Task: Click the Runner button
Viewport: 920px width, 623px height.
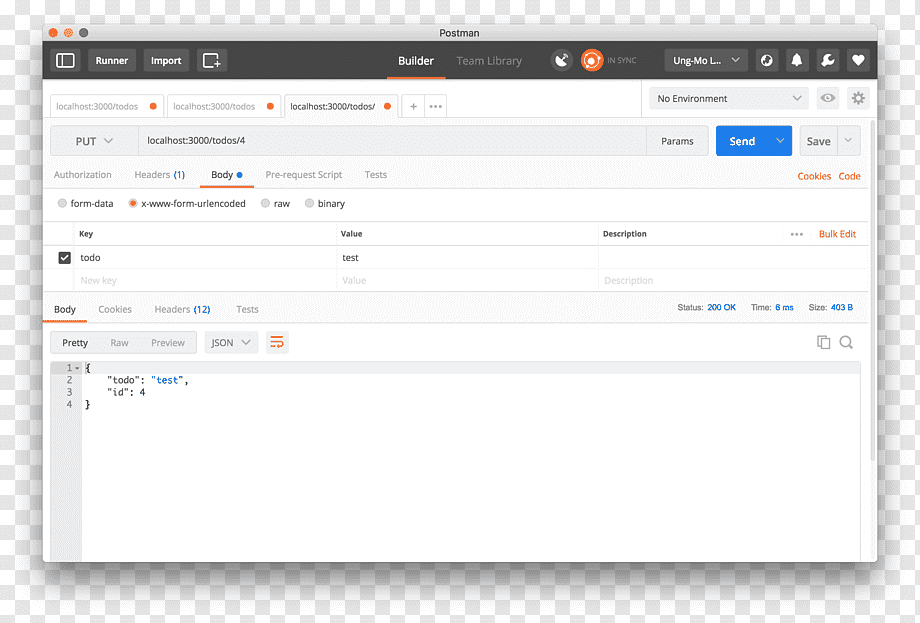Action: 111,60
